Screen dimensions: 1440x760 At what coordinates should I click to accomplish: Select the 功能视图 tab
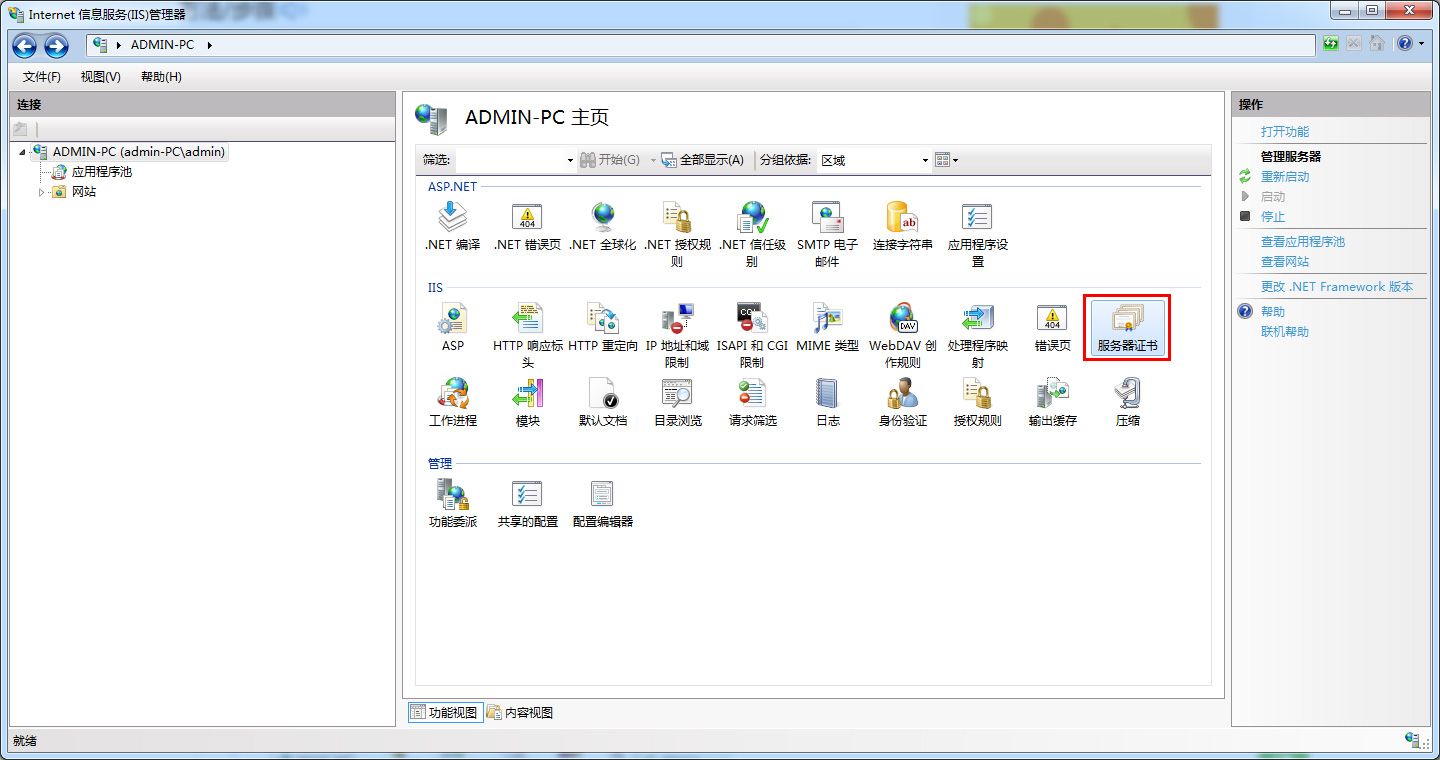(x=443, y=712)
